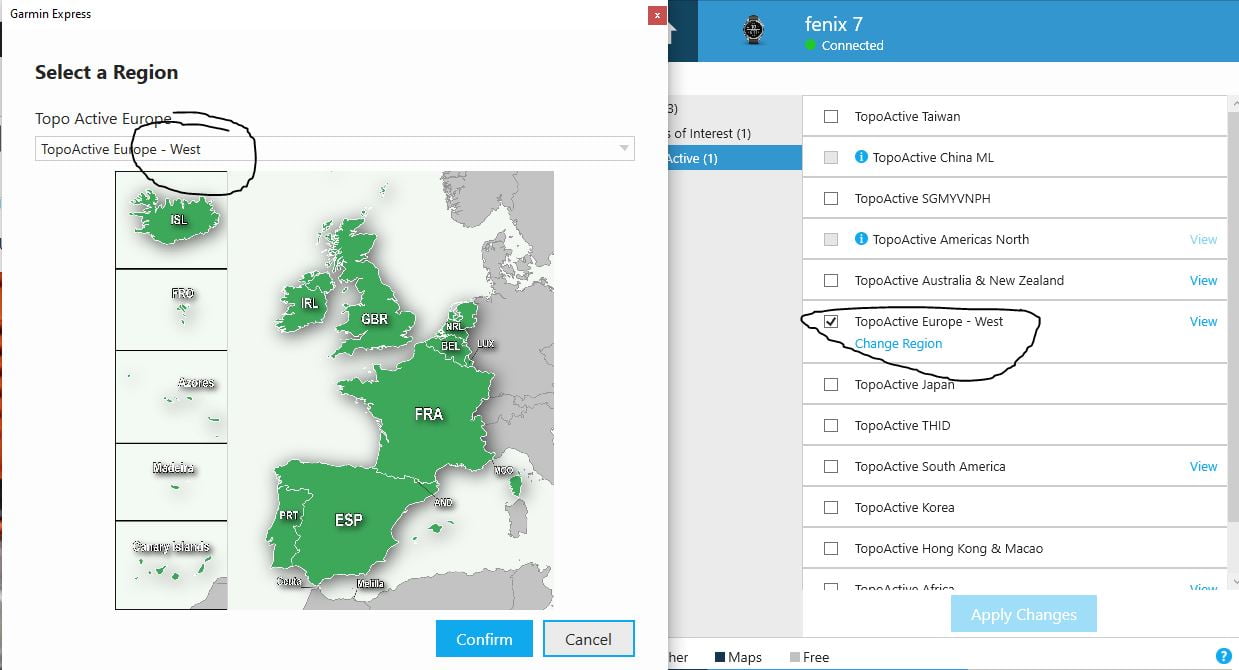Open the blue help question mark icon
Image resolution: width=1239 pixels, height=670 pixels.
pos(1223,657)
